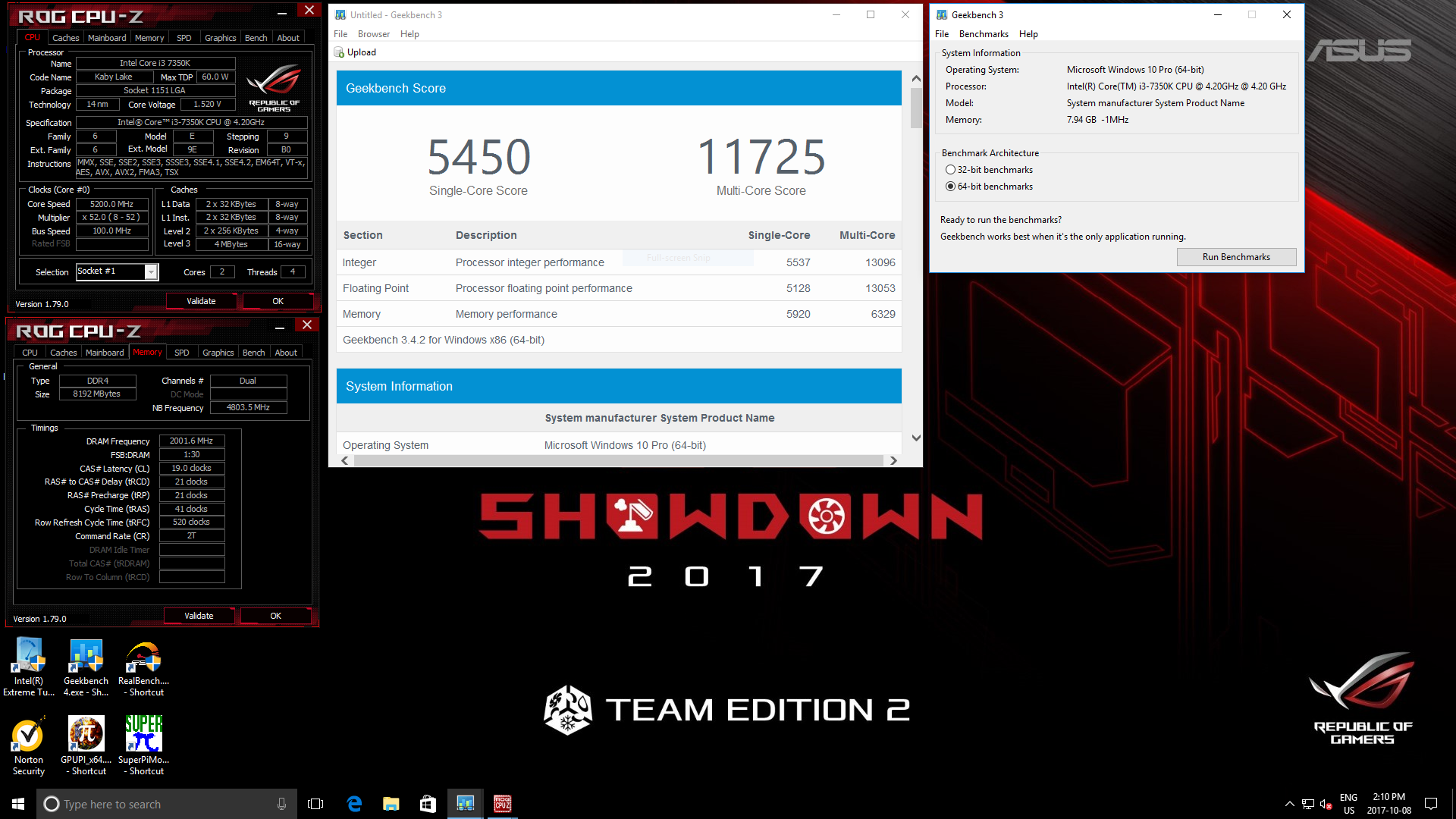Click the muted volume tray icon
Viewport: 1456px width, 819px height.
(1326, 804)
